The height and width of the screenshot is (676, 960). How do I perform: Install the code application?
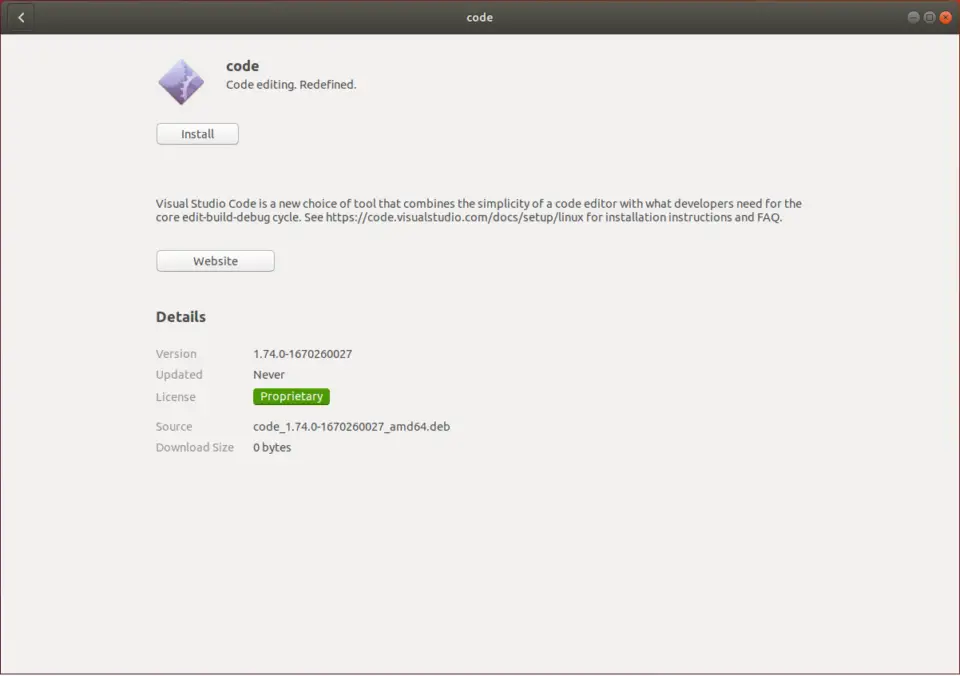[x=196, y=133]
